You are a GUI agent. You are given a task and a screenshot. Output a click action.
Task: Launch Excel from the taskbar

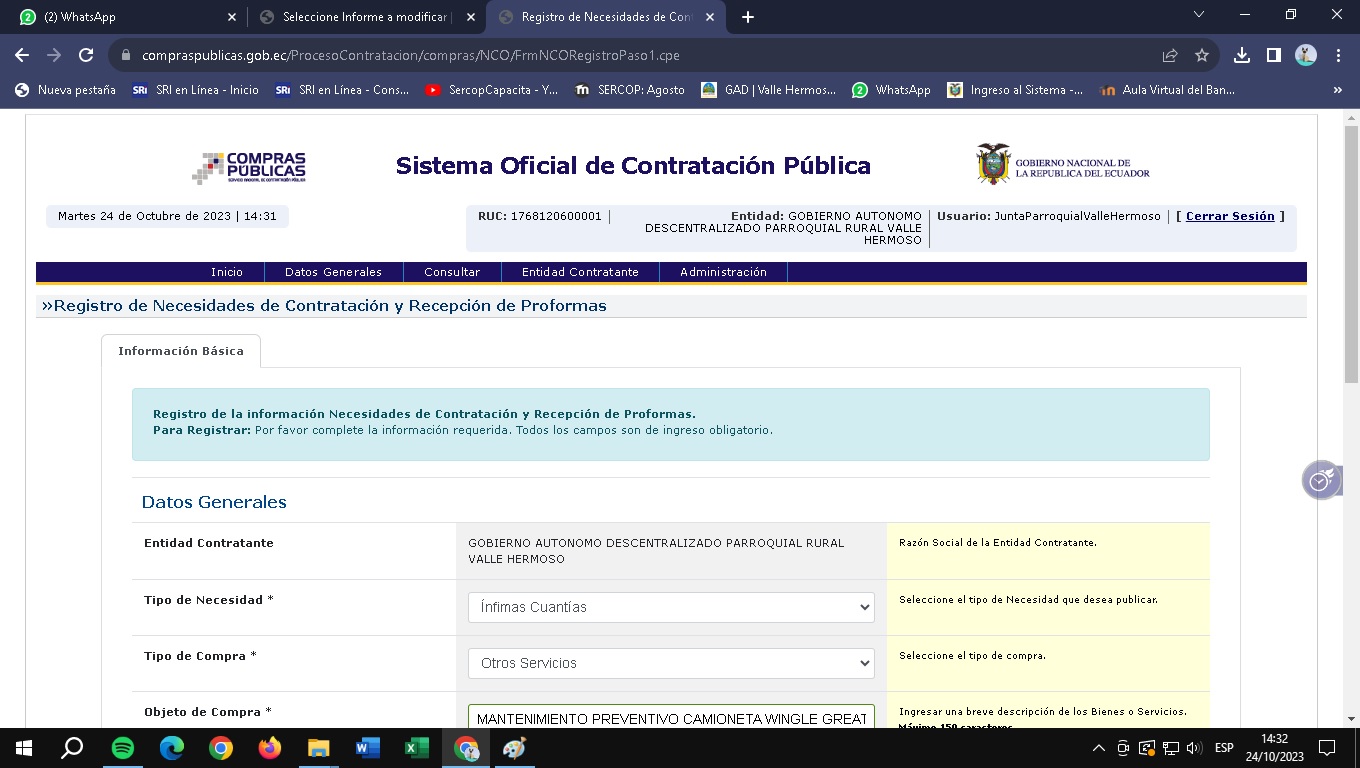coord(416,748)
